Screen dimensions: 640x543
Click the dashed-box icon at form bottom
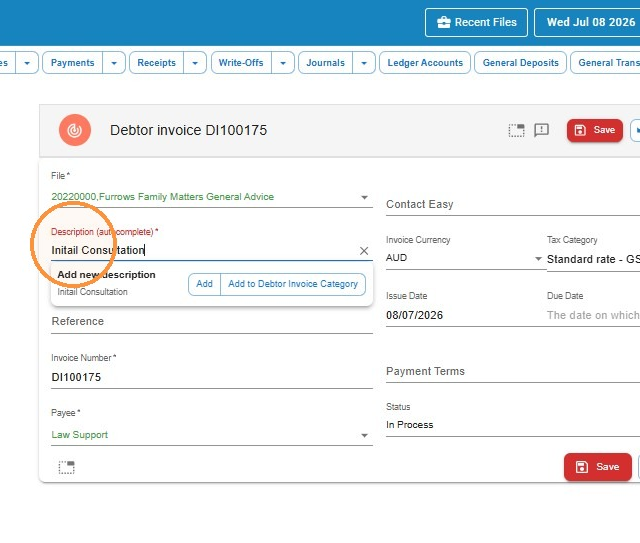click(67, 467)
